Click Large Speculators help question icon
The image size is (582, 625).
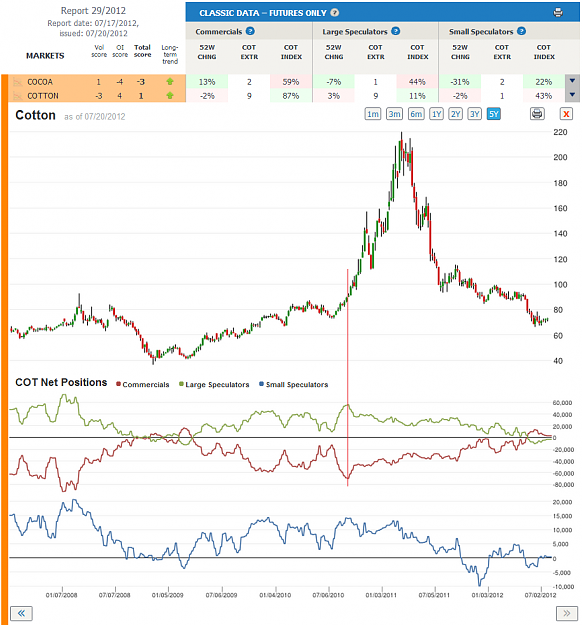click(395, 31)
